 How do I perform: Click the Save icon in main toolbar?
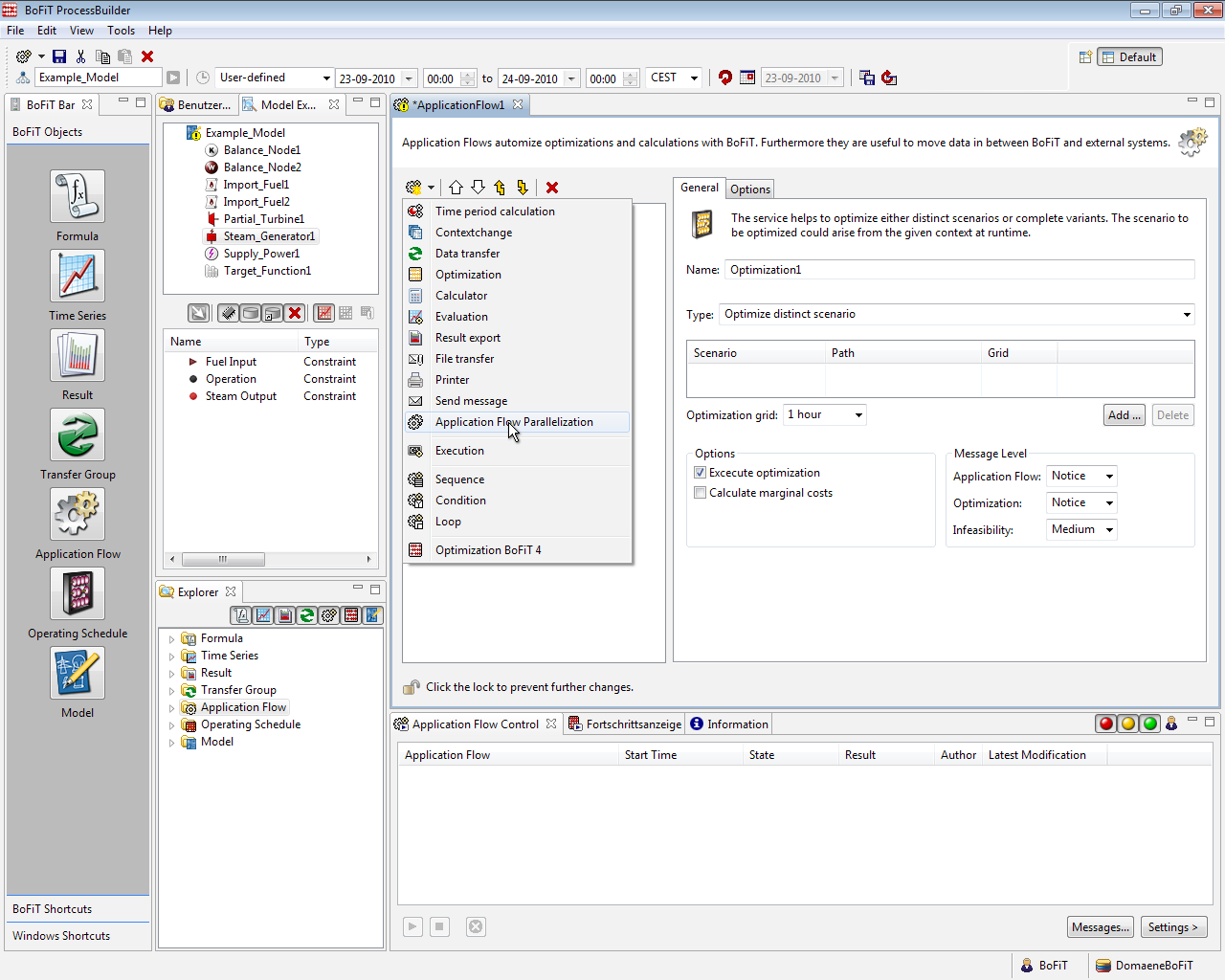[x=59, y=56]
